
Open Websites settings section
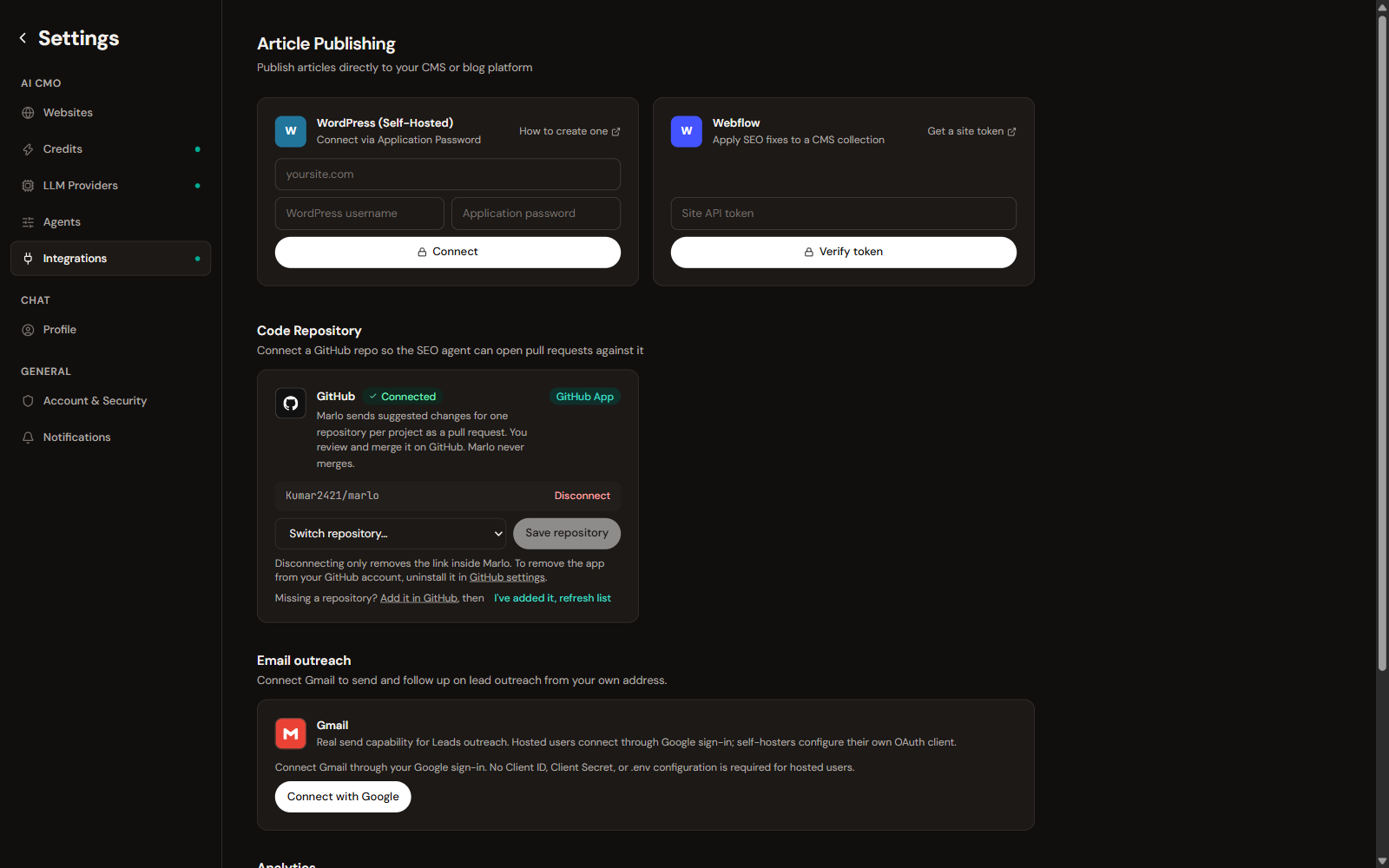click(110, 113)
